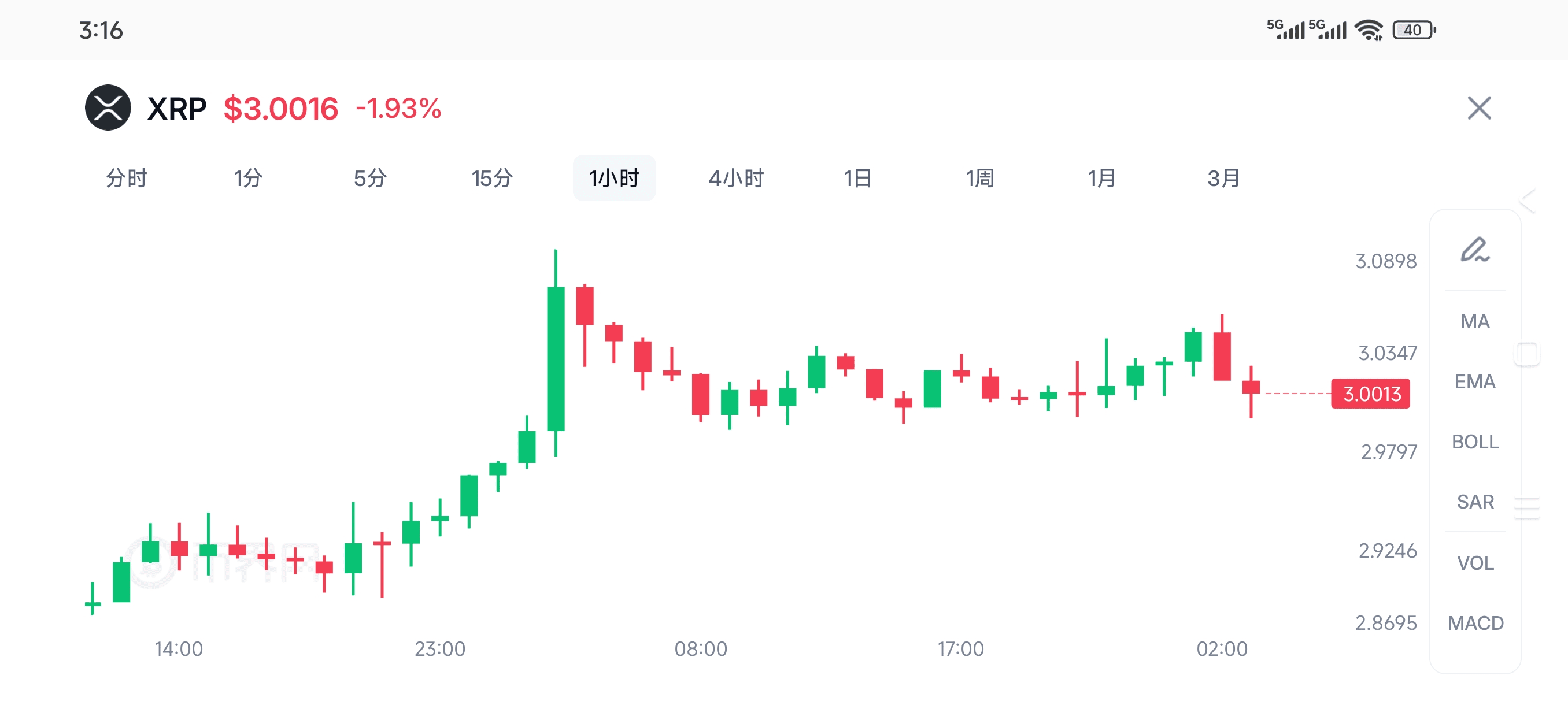
Task: Select the 15分 interval tab
Action: pyautogui.click(x=492, y=178)
